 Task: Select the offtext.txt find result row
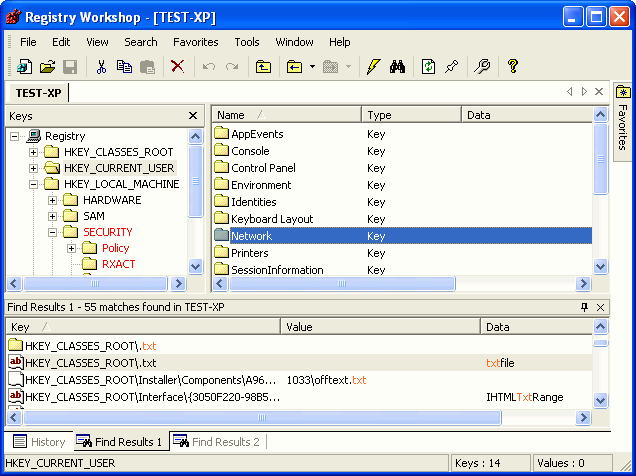tap(299, 380)
